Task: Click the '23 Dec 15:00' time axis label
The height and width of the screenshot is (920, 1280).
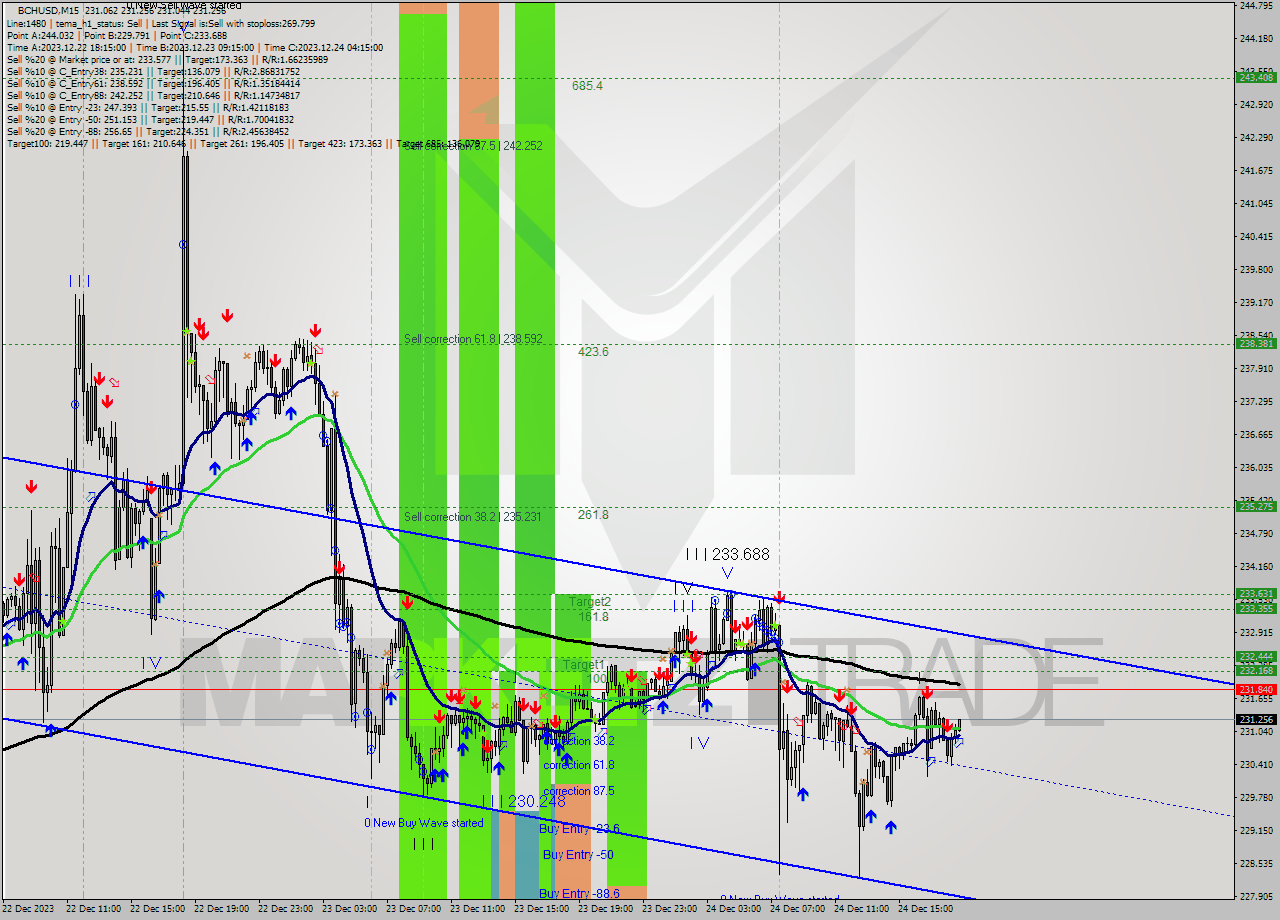Action: [542, 909]
